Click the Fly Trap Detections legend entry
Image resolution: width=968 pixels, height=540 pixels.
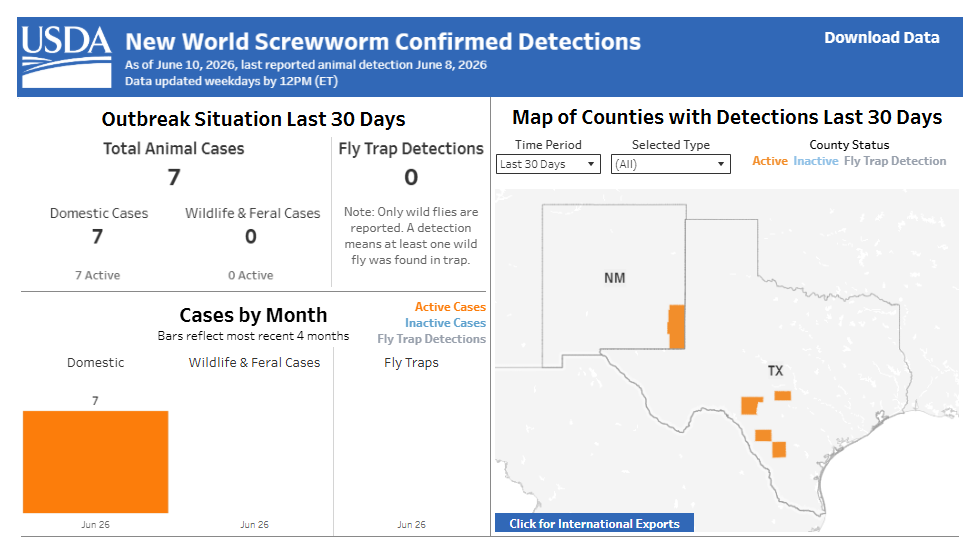pyautogui.click(x=432, y=339)
